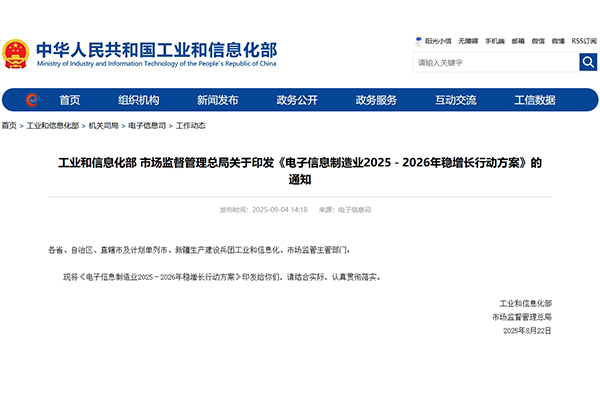
Task: Open the 组织机构 navigation menu
Action: 138,100
